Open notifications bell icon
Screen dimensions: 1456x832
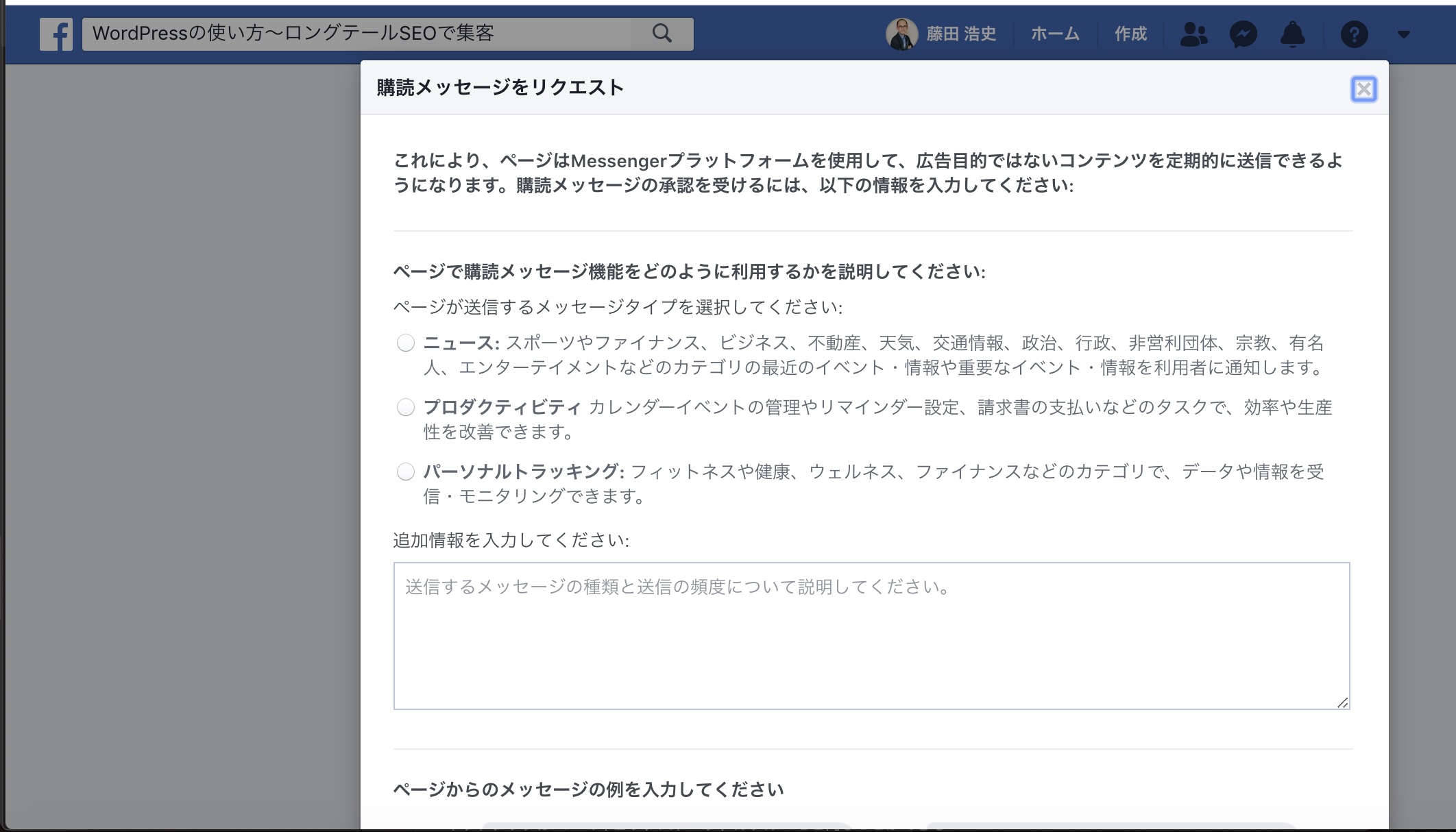tap(1292, 34)
